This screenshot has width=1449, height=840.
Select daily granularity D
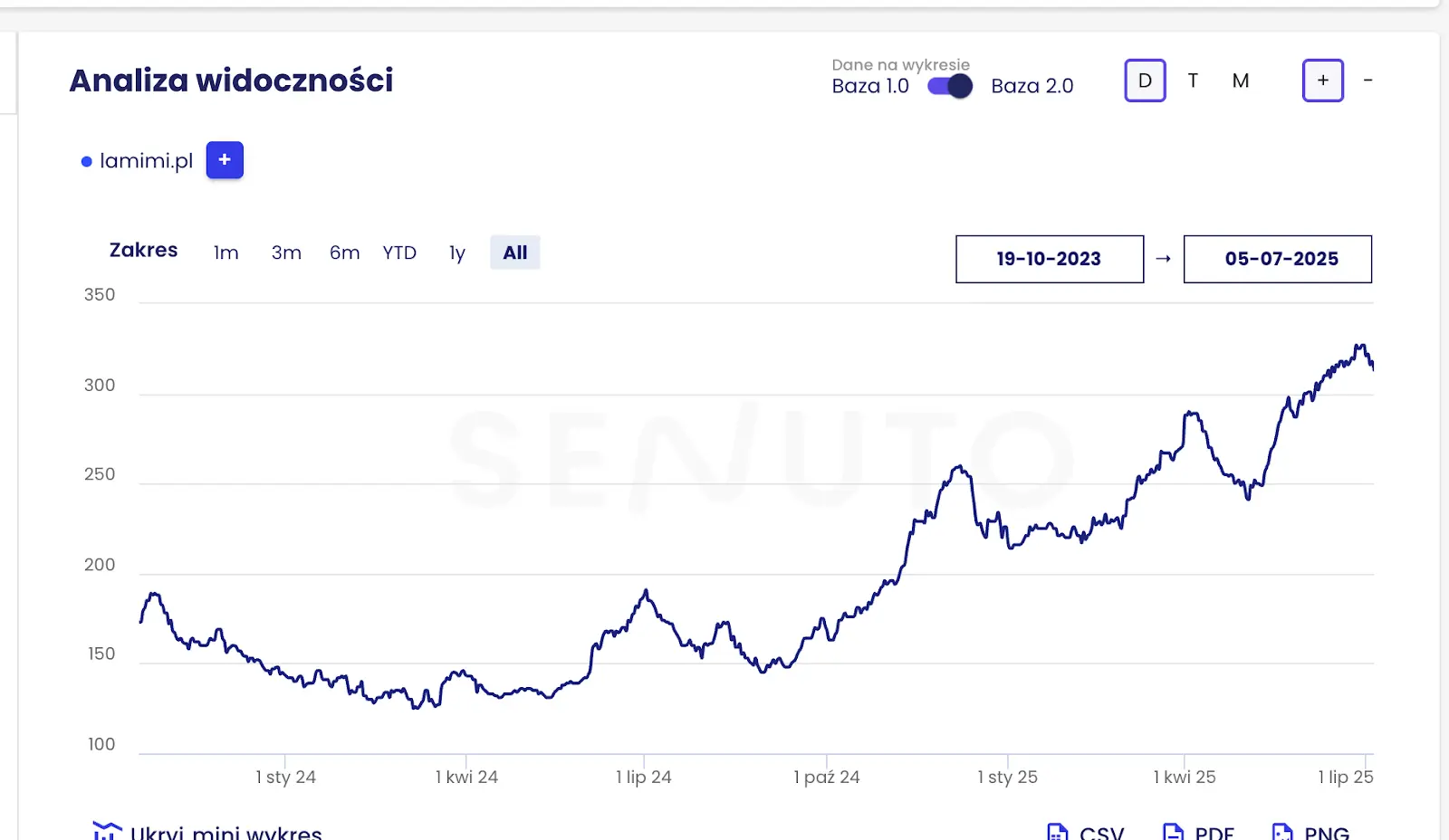click(1145, 81)
